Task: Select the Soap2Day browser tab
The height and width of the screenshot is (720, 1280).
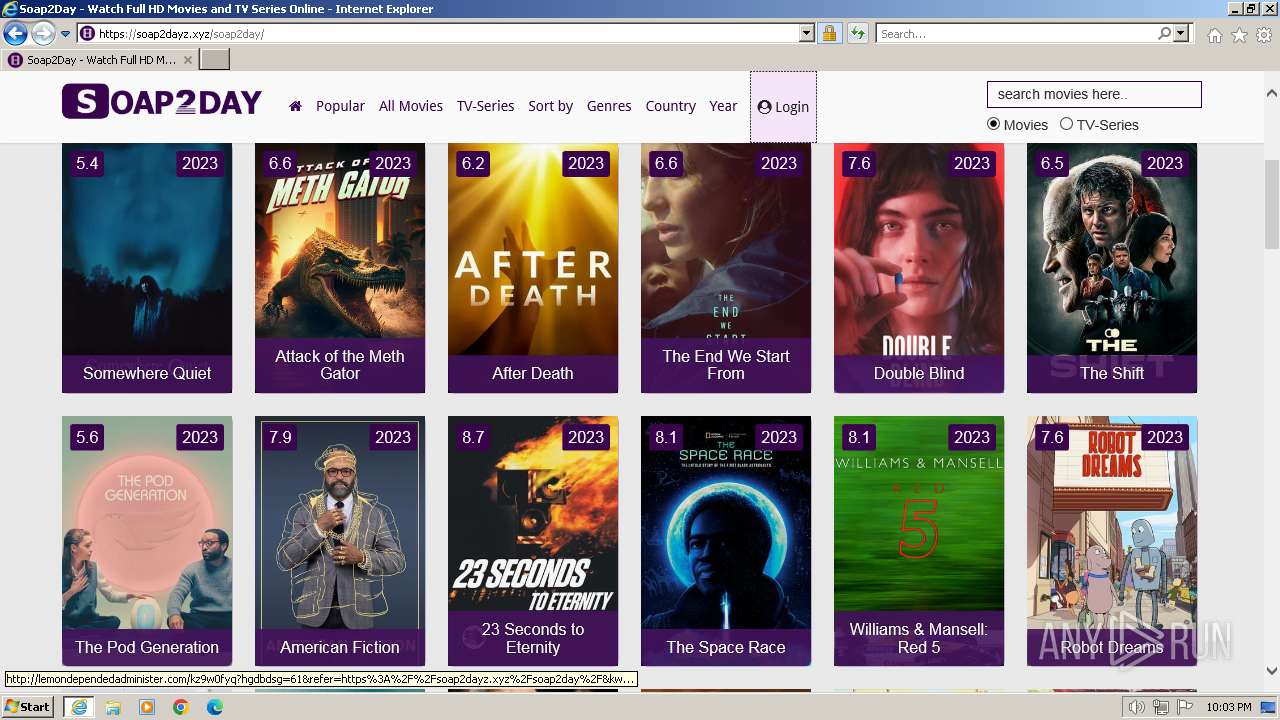Action: [x=100, y=59]
